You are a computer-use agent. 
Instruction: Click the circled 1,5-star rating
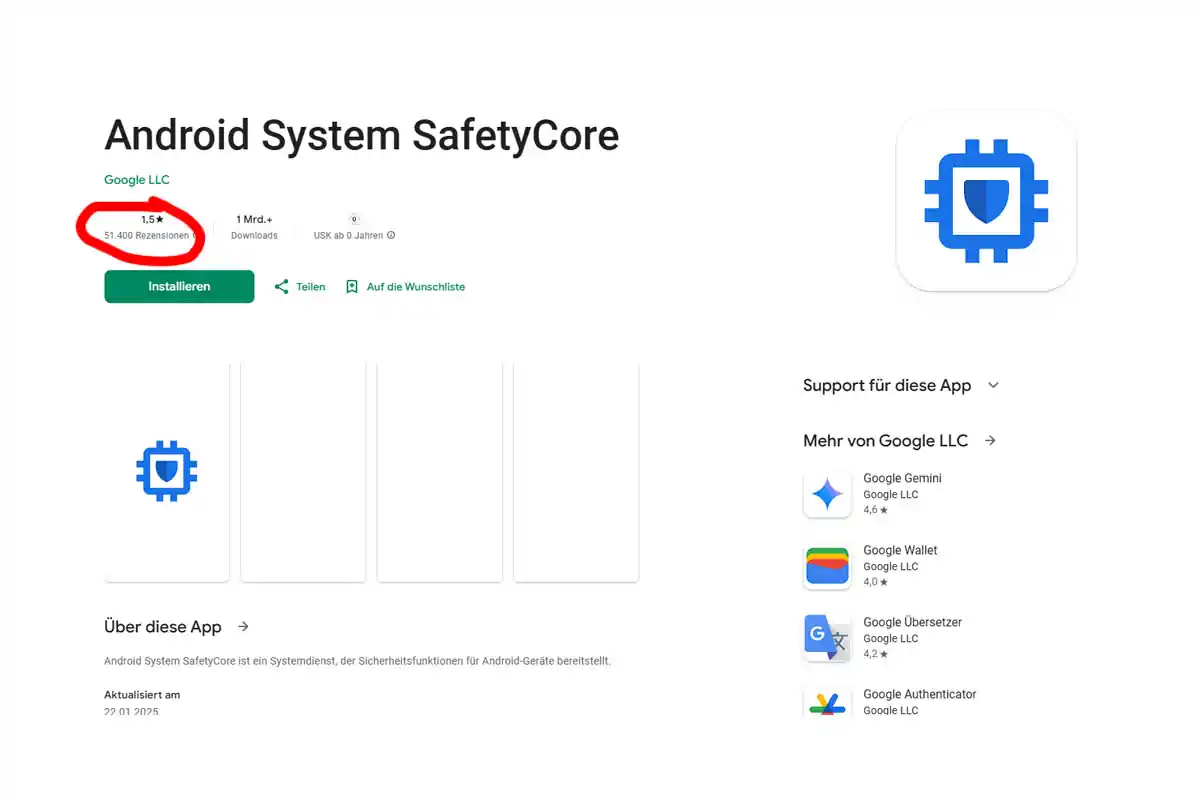150,218
